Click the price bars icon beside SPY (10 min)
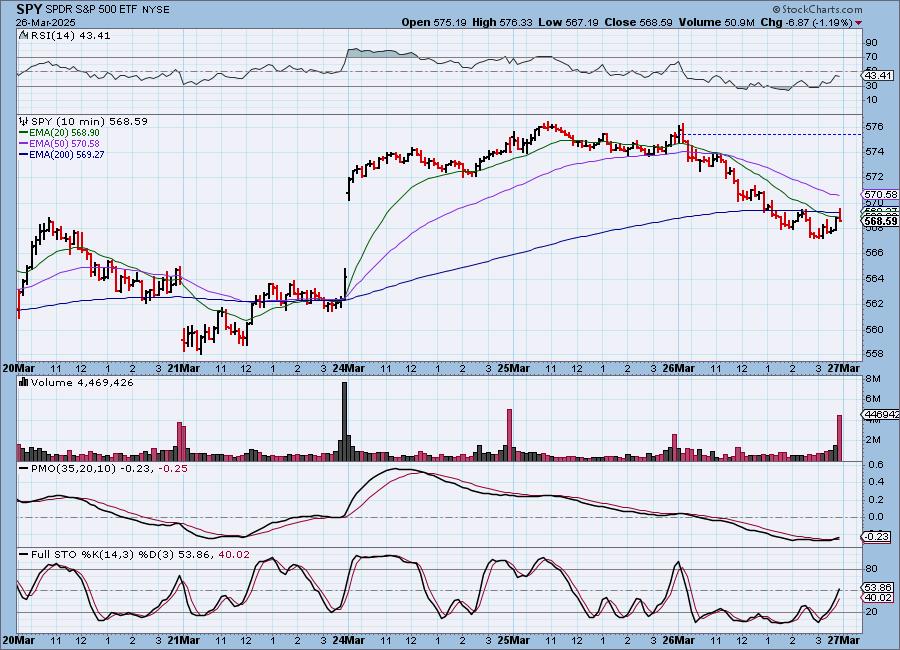 [24, 121]
